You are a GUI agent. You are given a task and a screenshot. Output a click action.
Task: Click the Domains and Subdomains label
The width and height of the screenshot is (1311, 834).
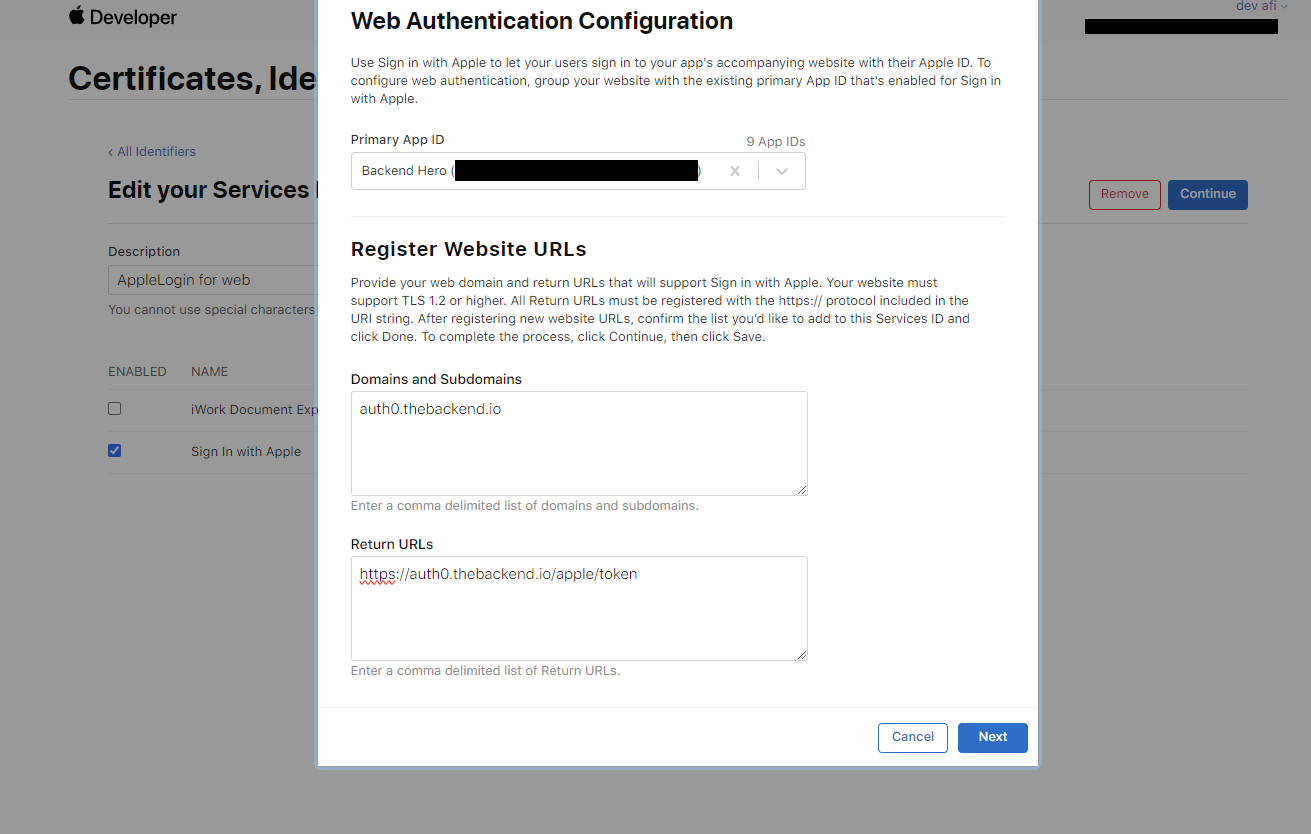coord(436,380)
